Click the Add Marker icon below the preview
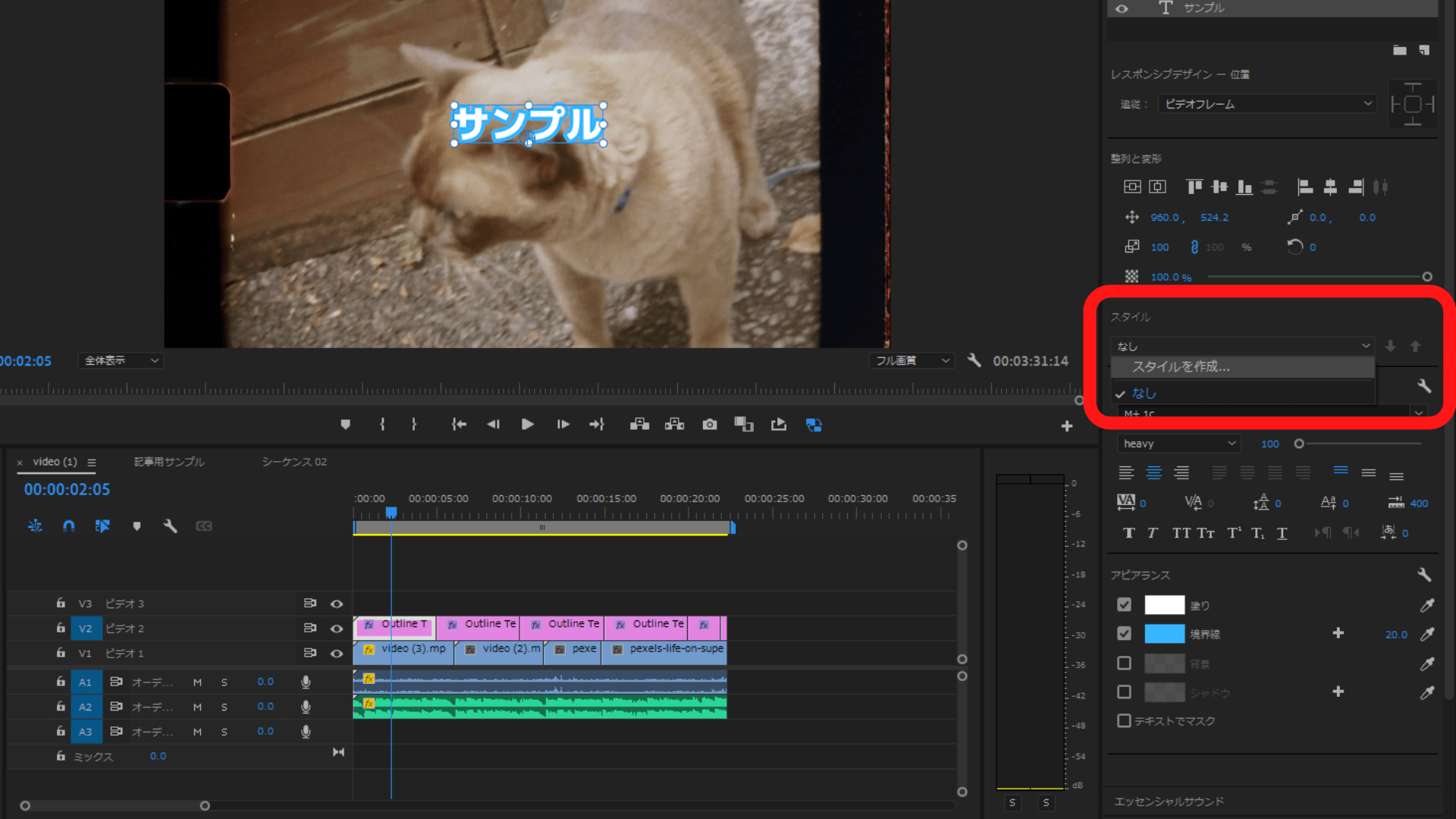The width and height of the screenshot is (1456, 819). tap(345, 425)
